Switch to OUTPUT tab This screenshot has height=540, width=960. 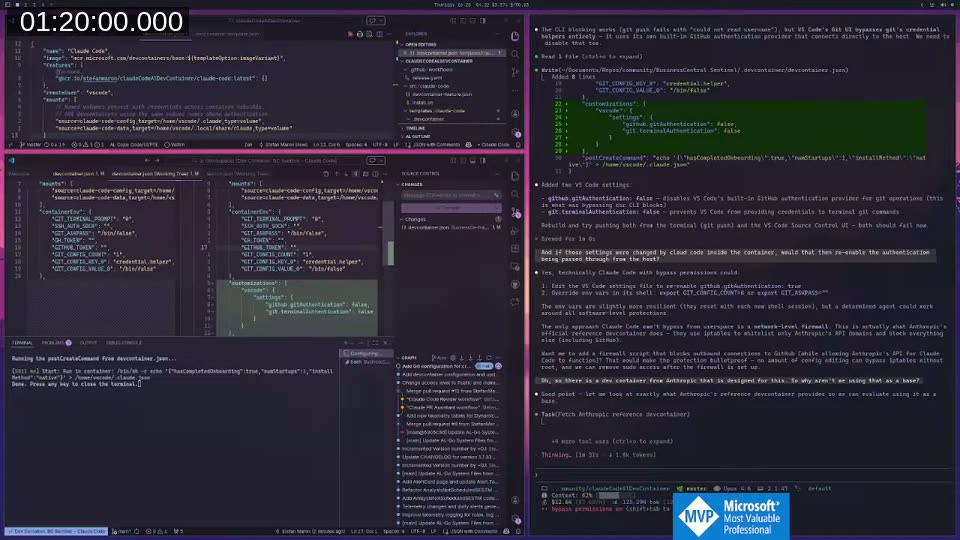click(88, 343)
